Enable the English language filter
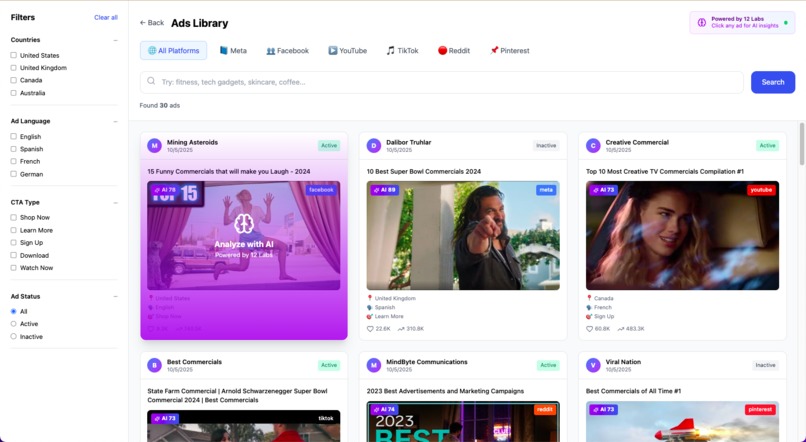The width and height of the screenshot is (806, 442). [x=13, y=136]
